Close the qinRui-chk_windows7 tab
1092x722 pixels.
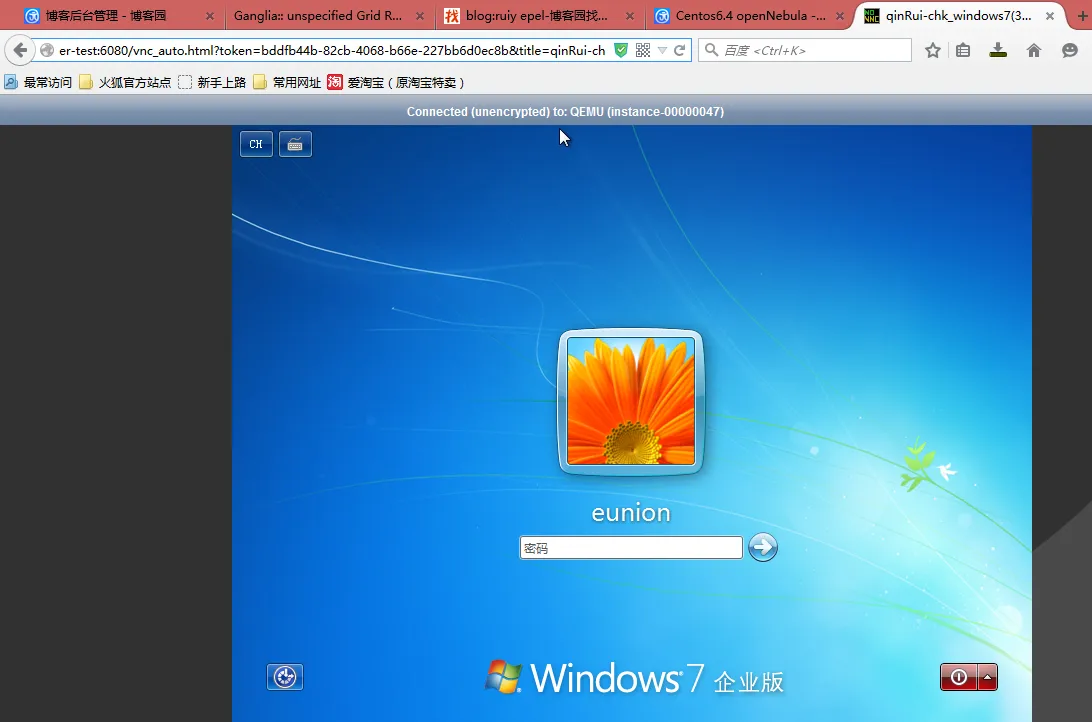pos(1050,16)
